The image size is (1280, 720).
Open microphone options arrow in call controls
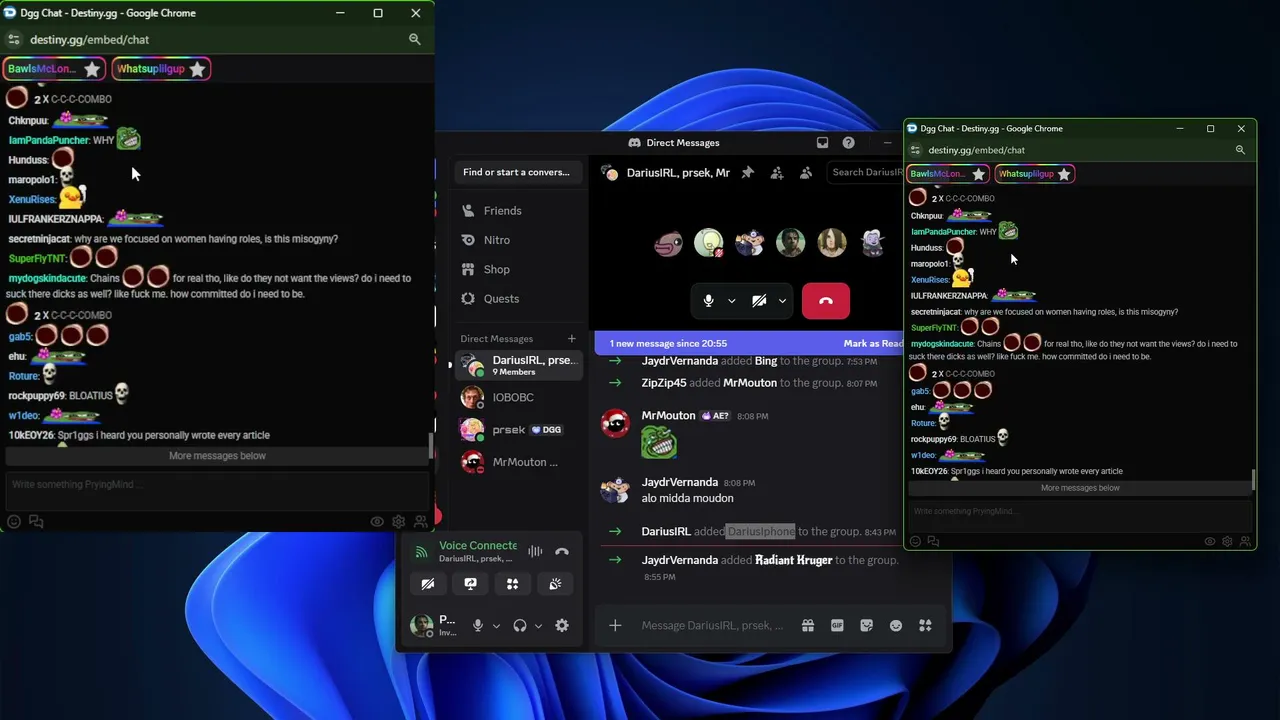(731, 300)
